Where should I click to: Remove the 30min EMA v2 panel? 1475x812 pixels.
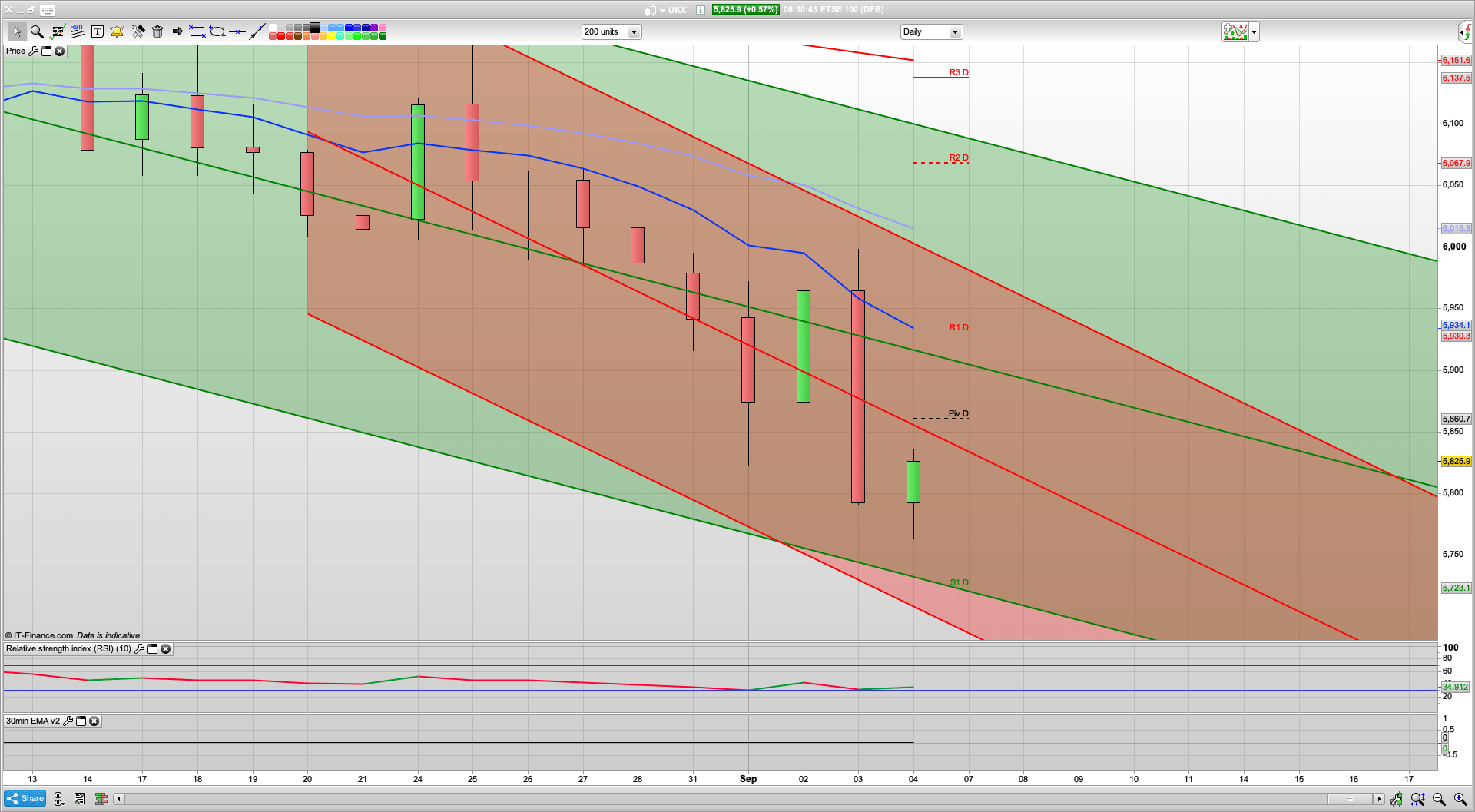pyautogui.click(x=94, y=721)
